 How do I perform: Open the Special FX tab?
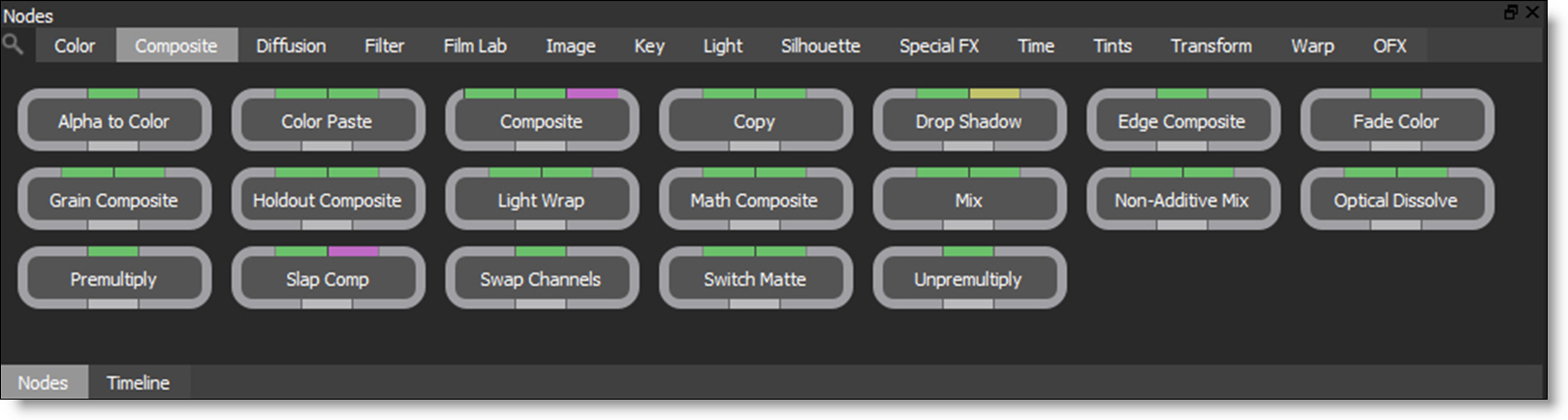point(939,46)
